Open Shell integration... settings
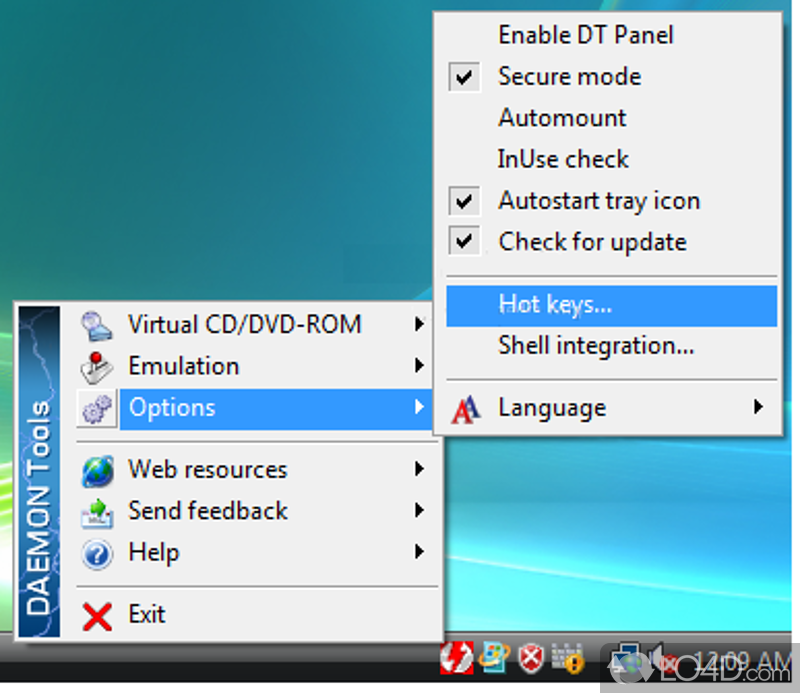Viewport: 800px width, 693px height. [611, 346]
